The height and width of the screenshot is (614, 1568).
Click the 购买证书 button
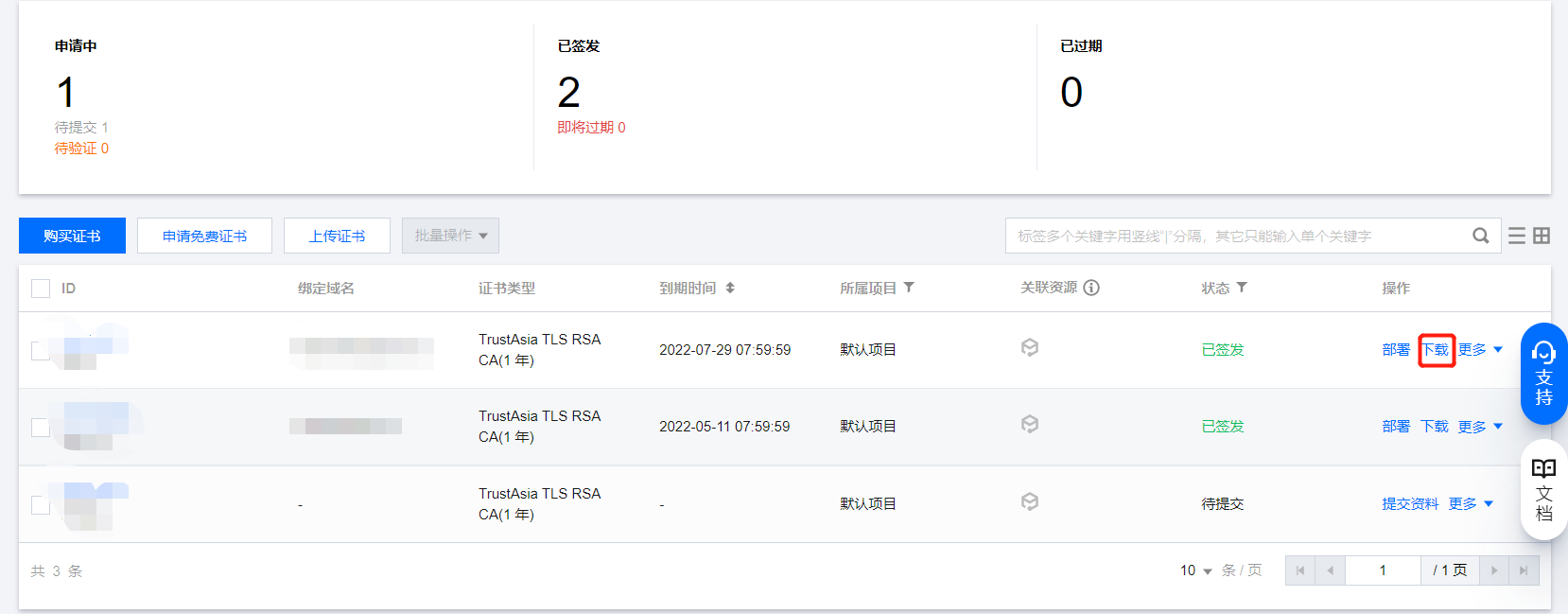coord(72,236)
